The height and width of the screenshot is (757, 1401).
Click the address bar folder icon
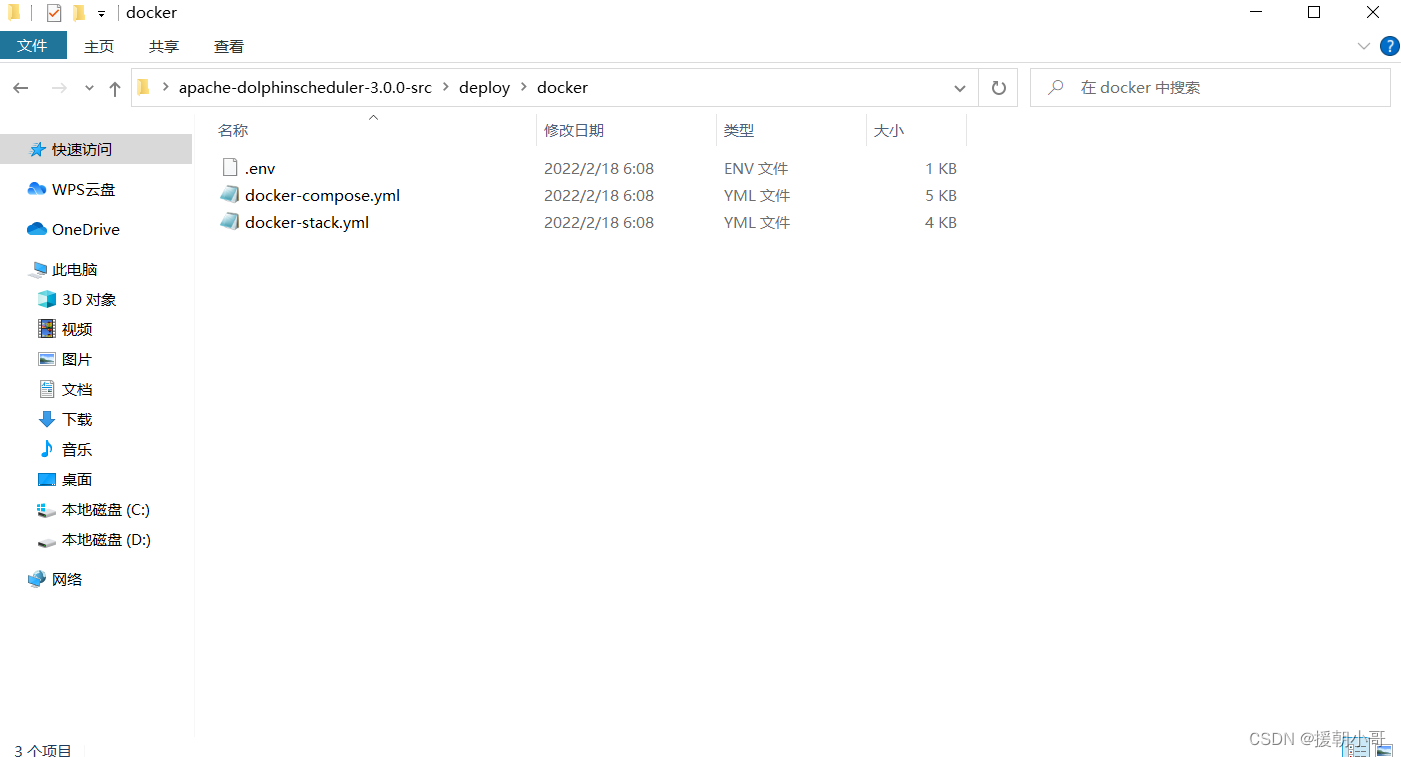pos(144,88)
